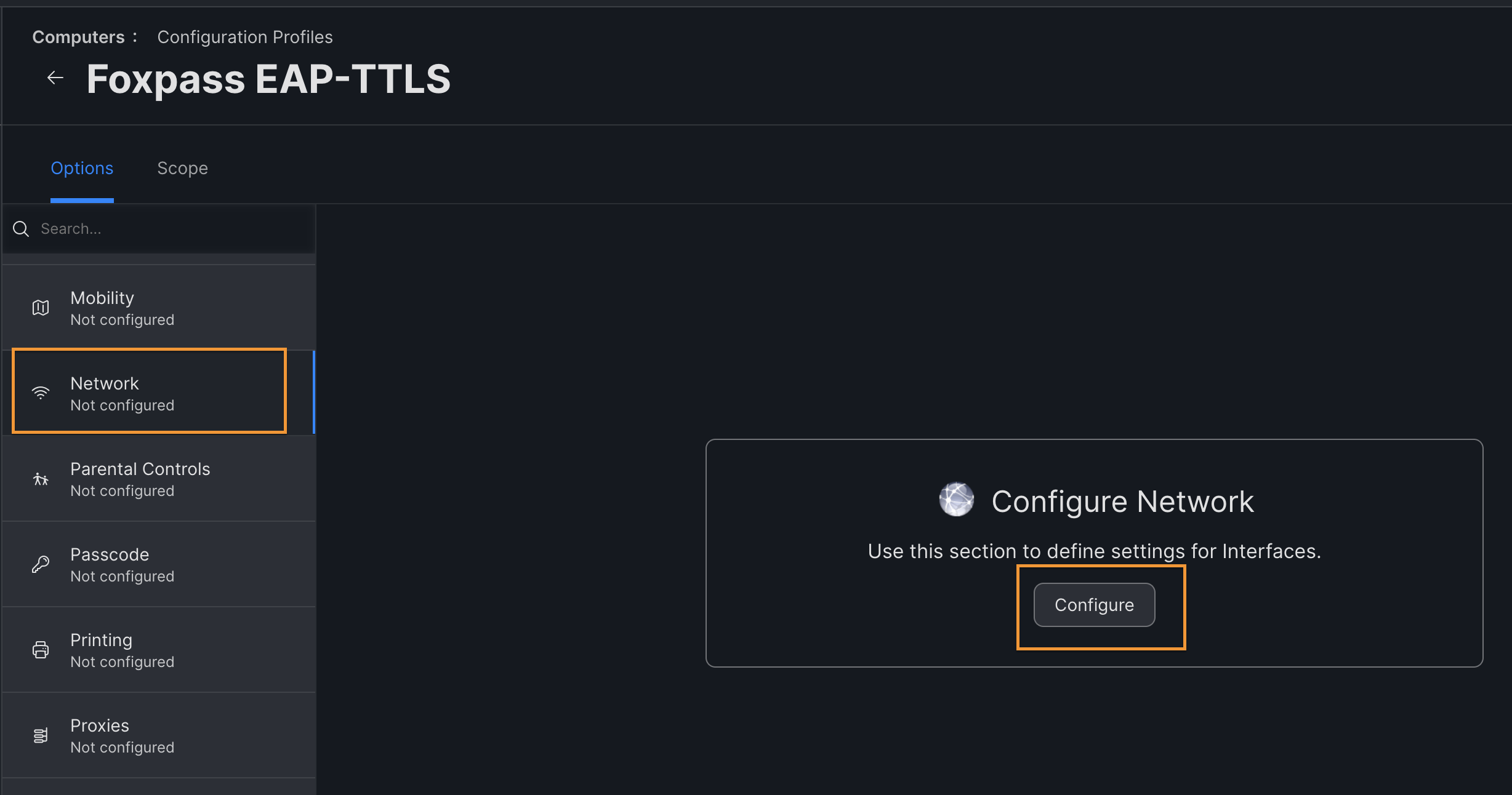
Task: Click the Configure button
Action: pos(1094,605)
